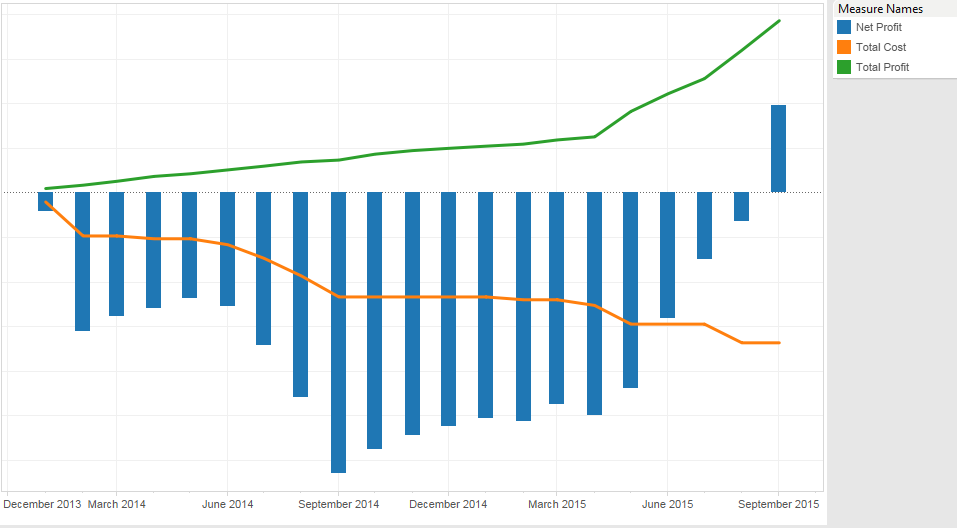Click the green line's endpoint at September 2015
The image size is (957, 528).
coord(779,21)
